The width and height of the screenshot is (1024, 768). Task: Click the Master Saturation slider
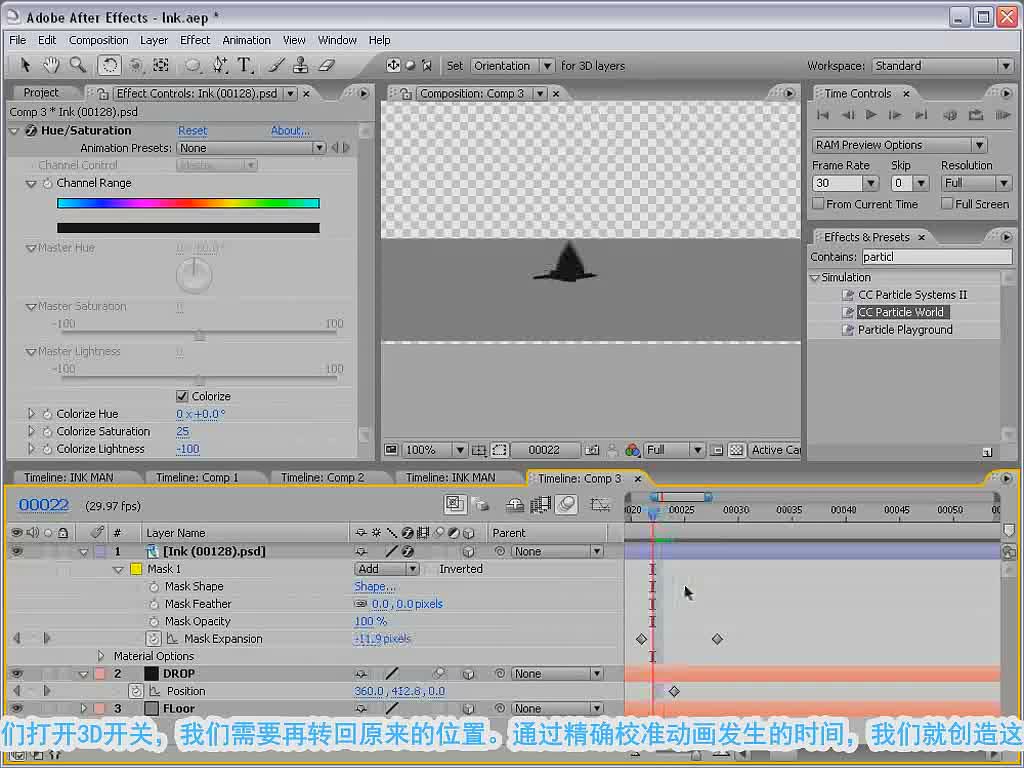coord(199,334)
